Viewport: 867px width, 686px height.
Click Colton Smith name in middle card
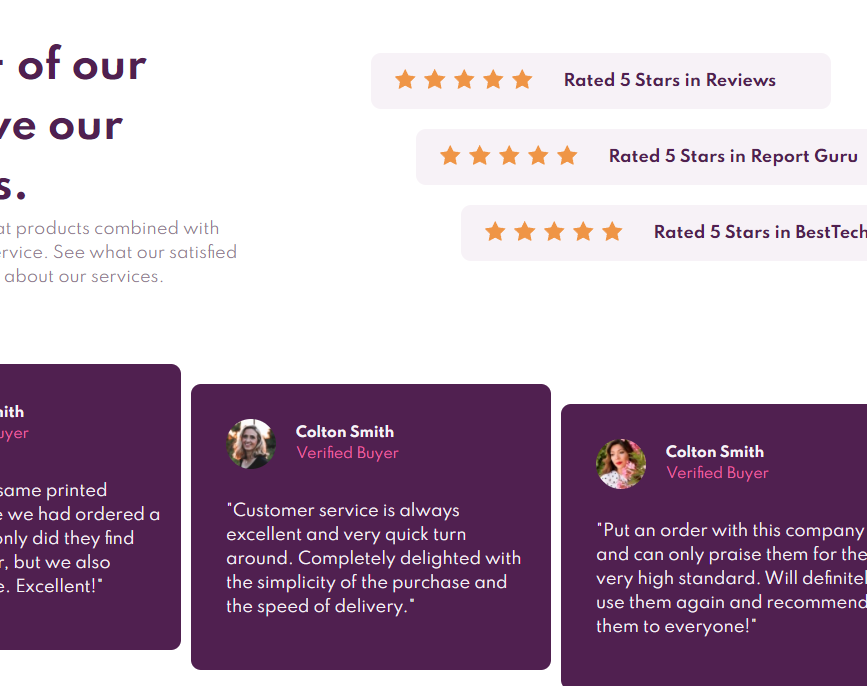click(x=345, y=432)
